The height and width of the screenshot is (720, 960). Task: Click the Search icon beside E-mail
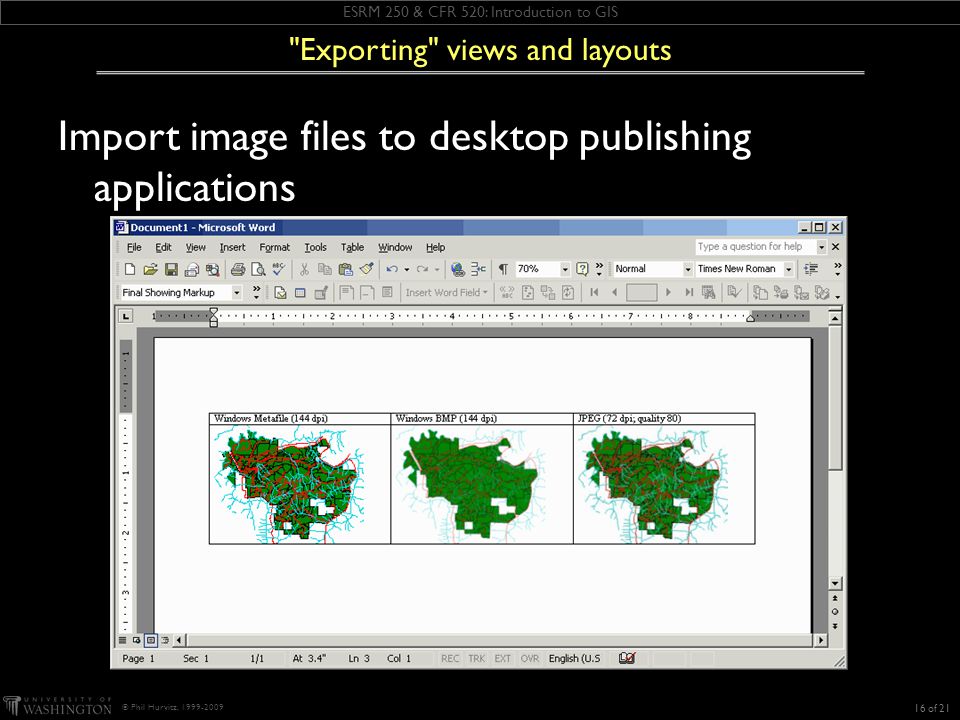212,269
